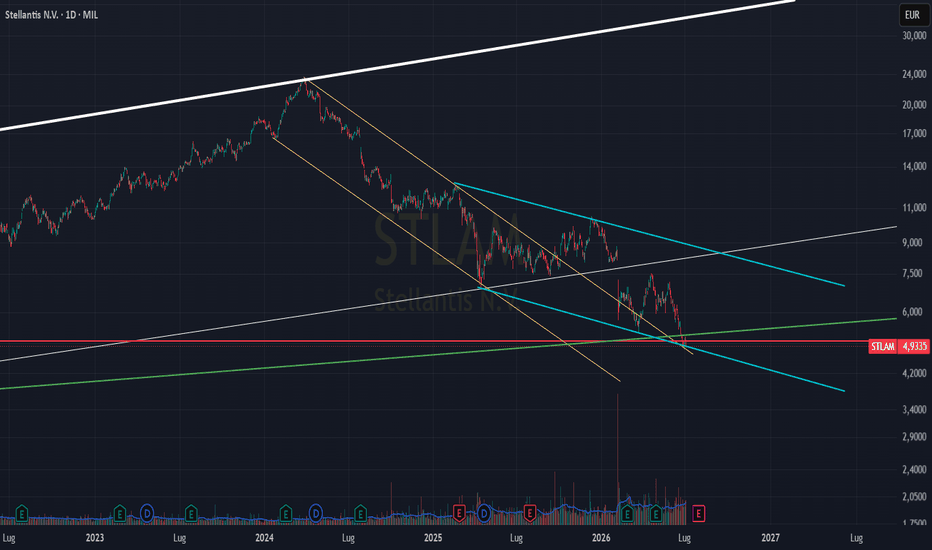Open the green earnings marker just after 2023

pos(119,513)
